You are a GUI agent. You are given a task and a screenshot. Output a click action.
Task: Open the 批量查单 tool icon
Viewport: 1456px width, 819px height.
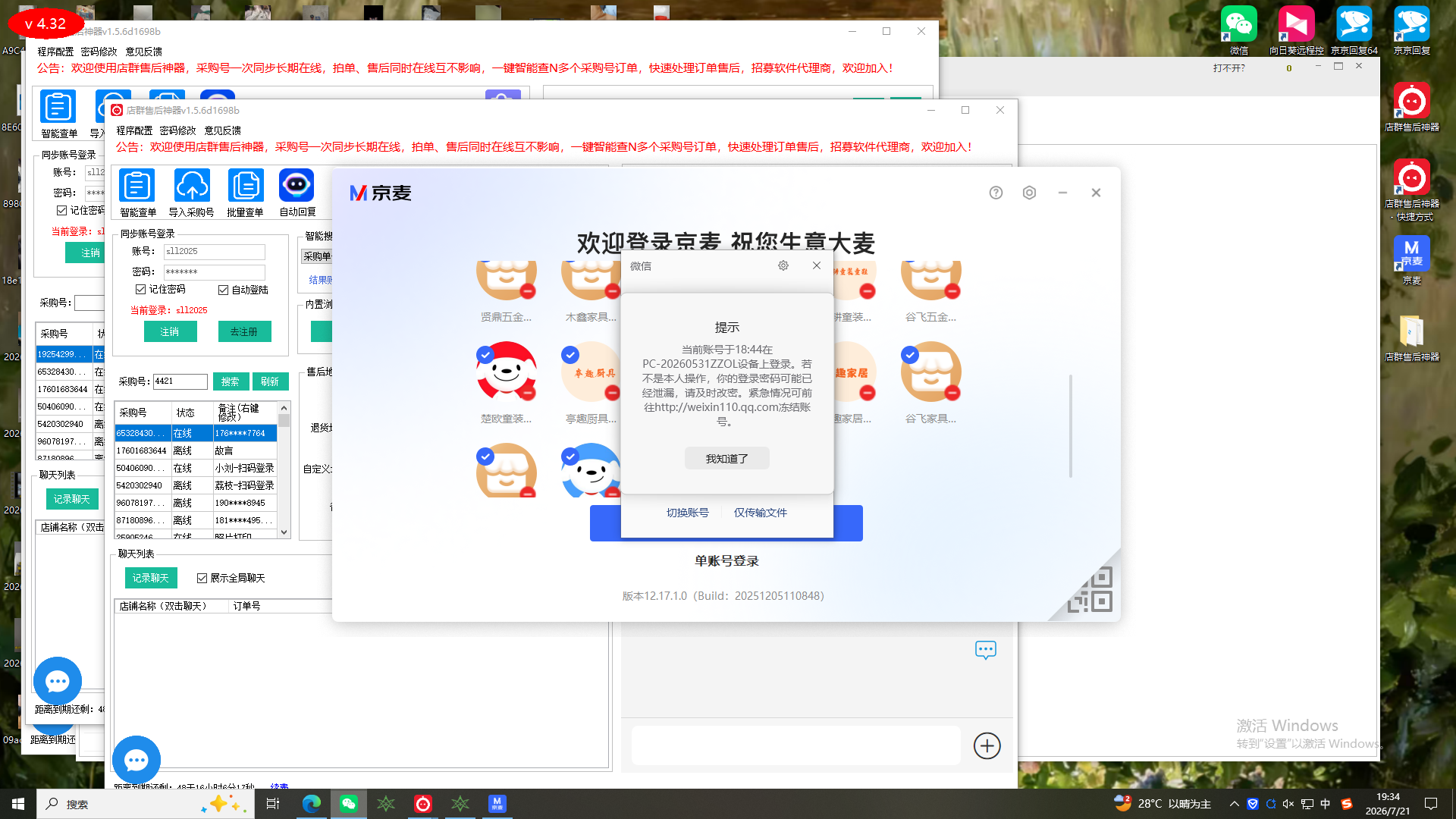pyautogui.click(x=246, y=186)
